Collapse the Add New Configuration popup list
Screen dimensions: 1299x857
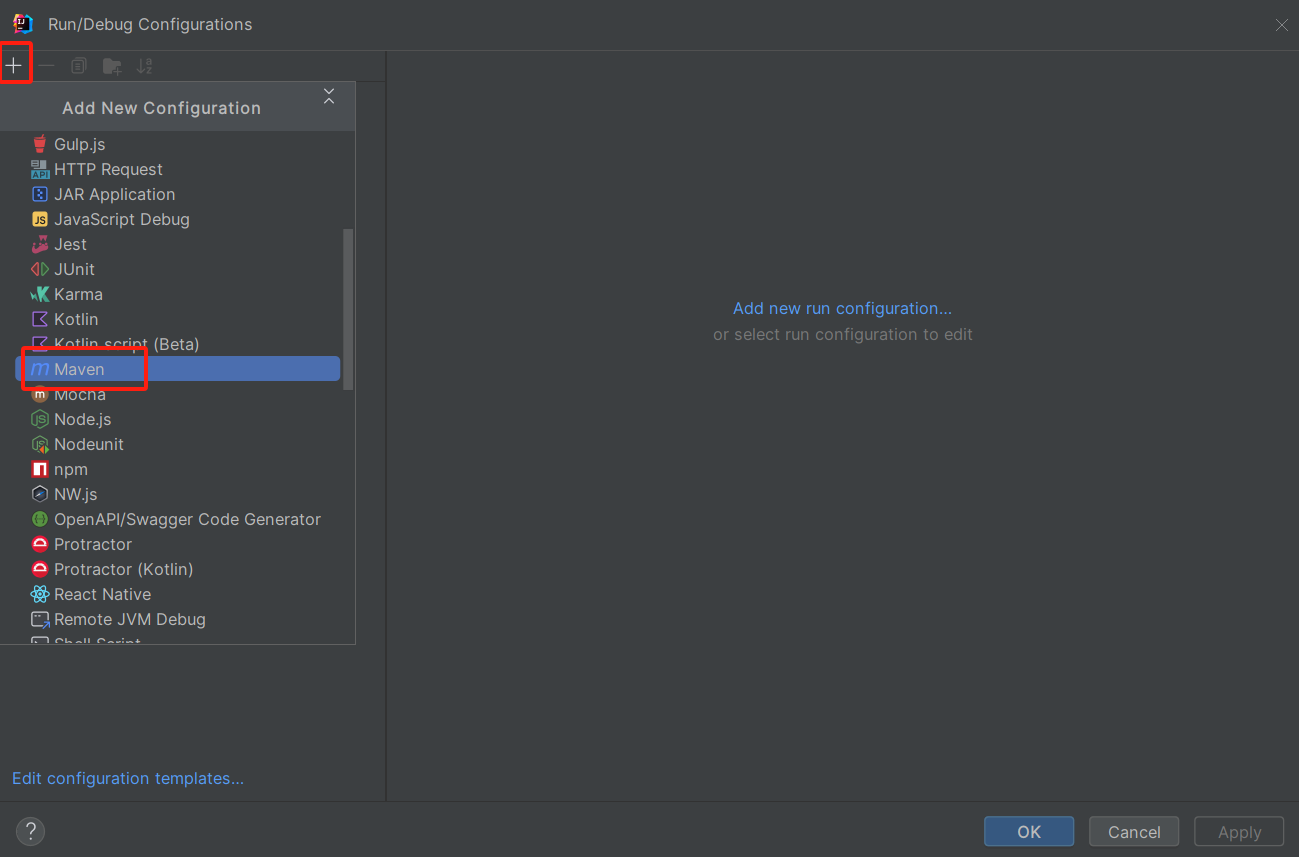pyautogui.click(x=329, y=96)
